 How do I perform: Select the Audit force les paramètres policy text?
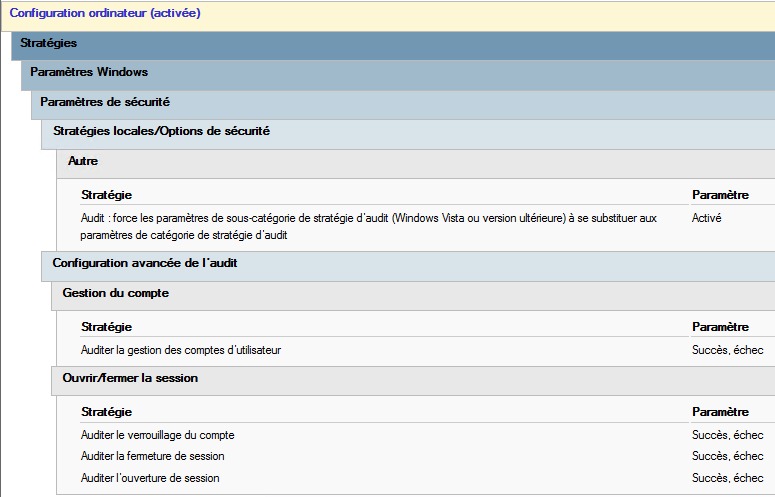click(x=368, y=226)
